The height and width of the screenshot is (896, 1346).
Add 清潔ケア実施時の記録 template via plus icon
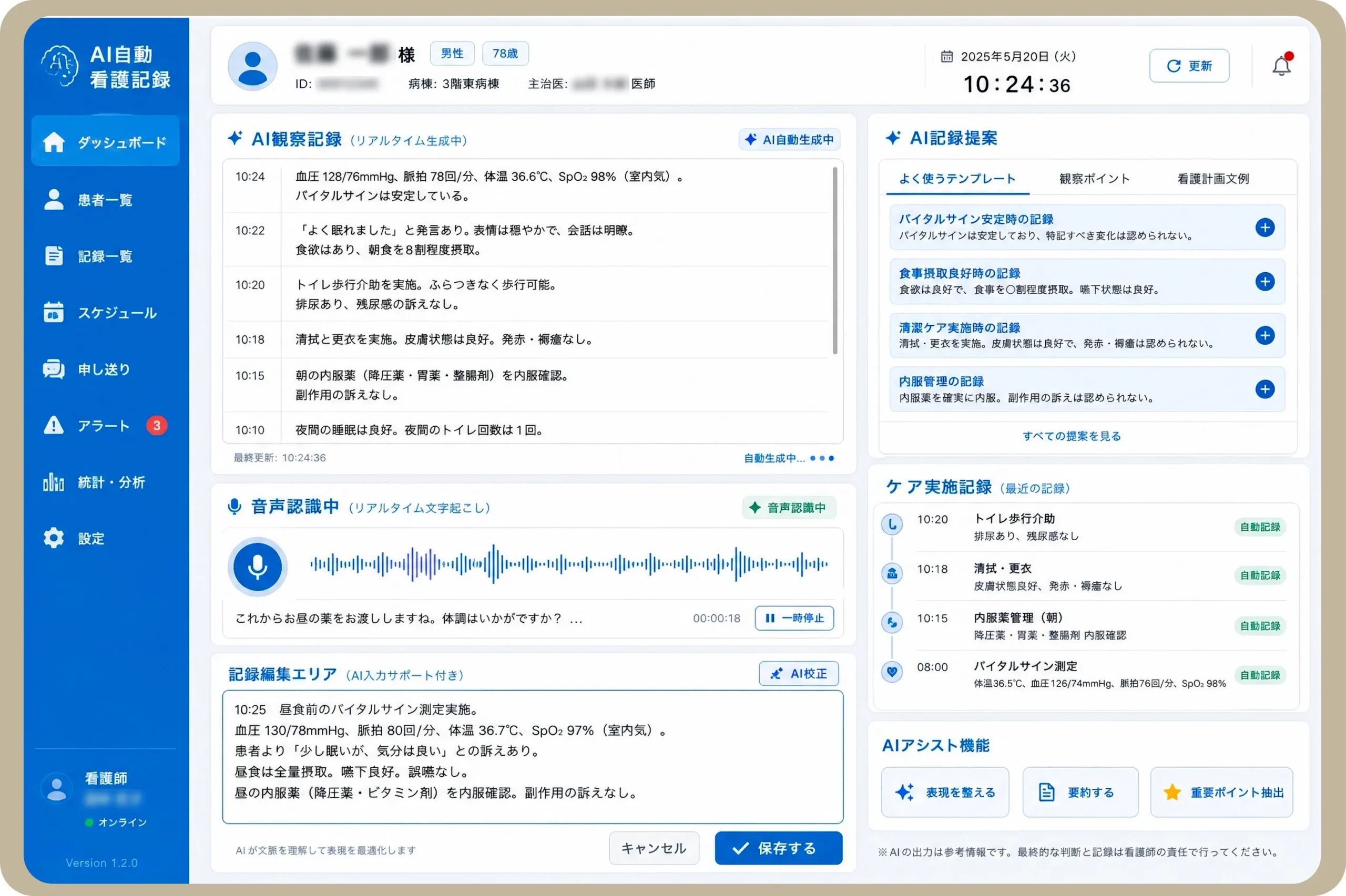coord(1265,335)
